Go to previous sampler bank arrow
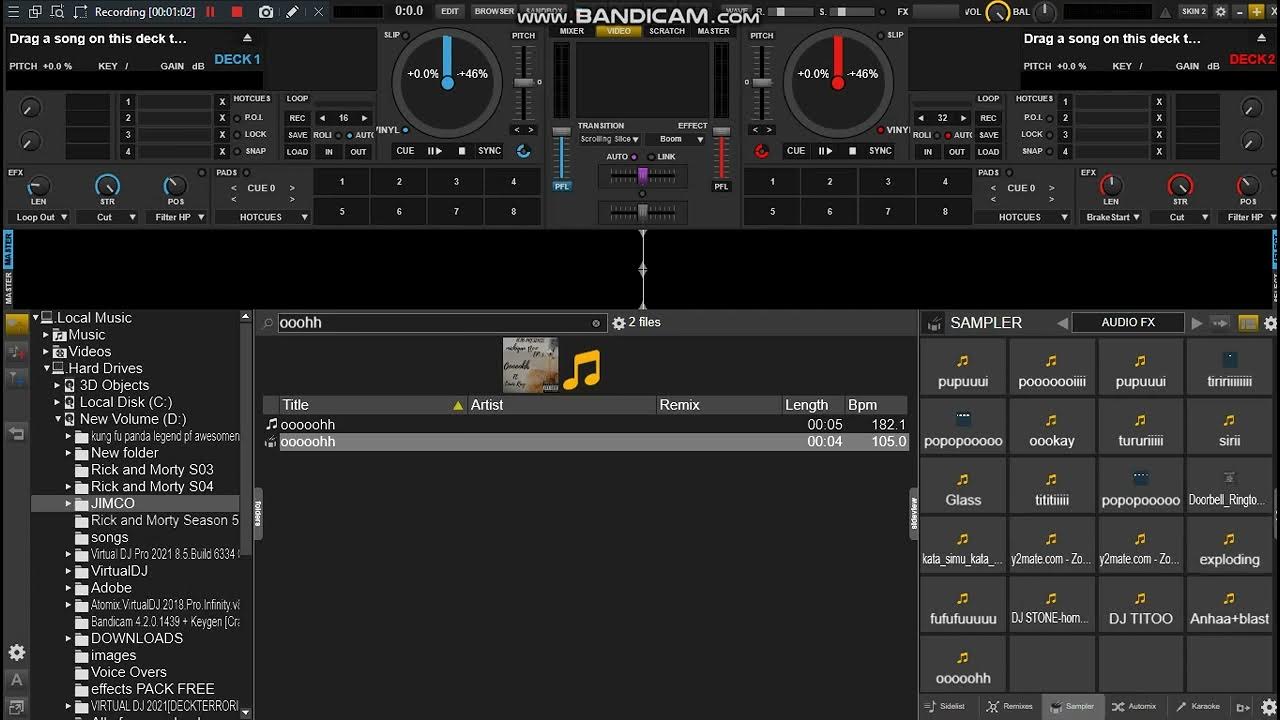Screen dimensions: 1280x720 (x=1062, y=323)
